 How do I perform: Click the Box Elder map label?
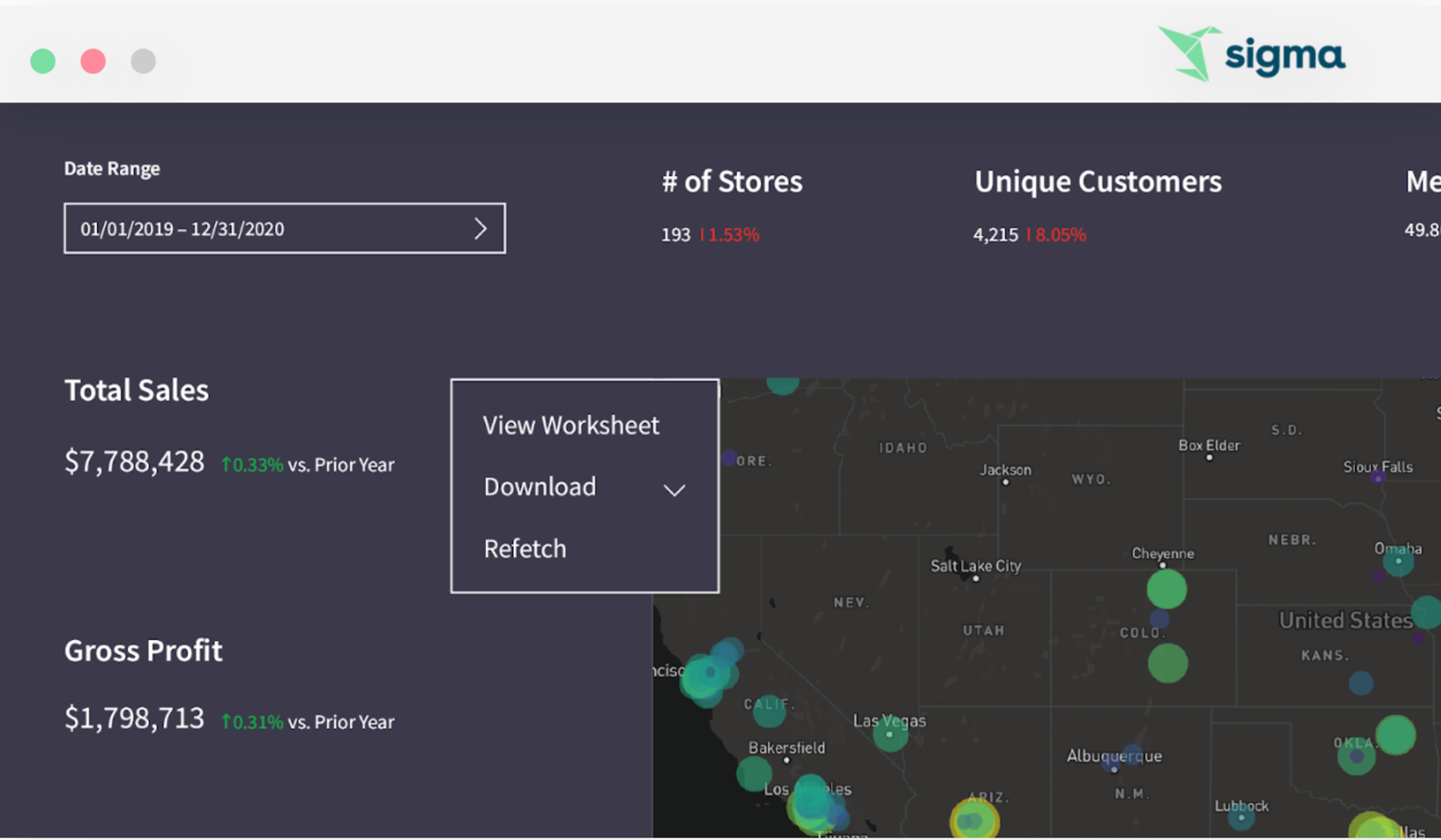click(x=1209, y=445)
